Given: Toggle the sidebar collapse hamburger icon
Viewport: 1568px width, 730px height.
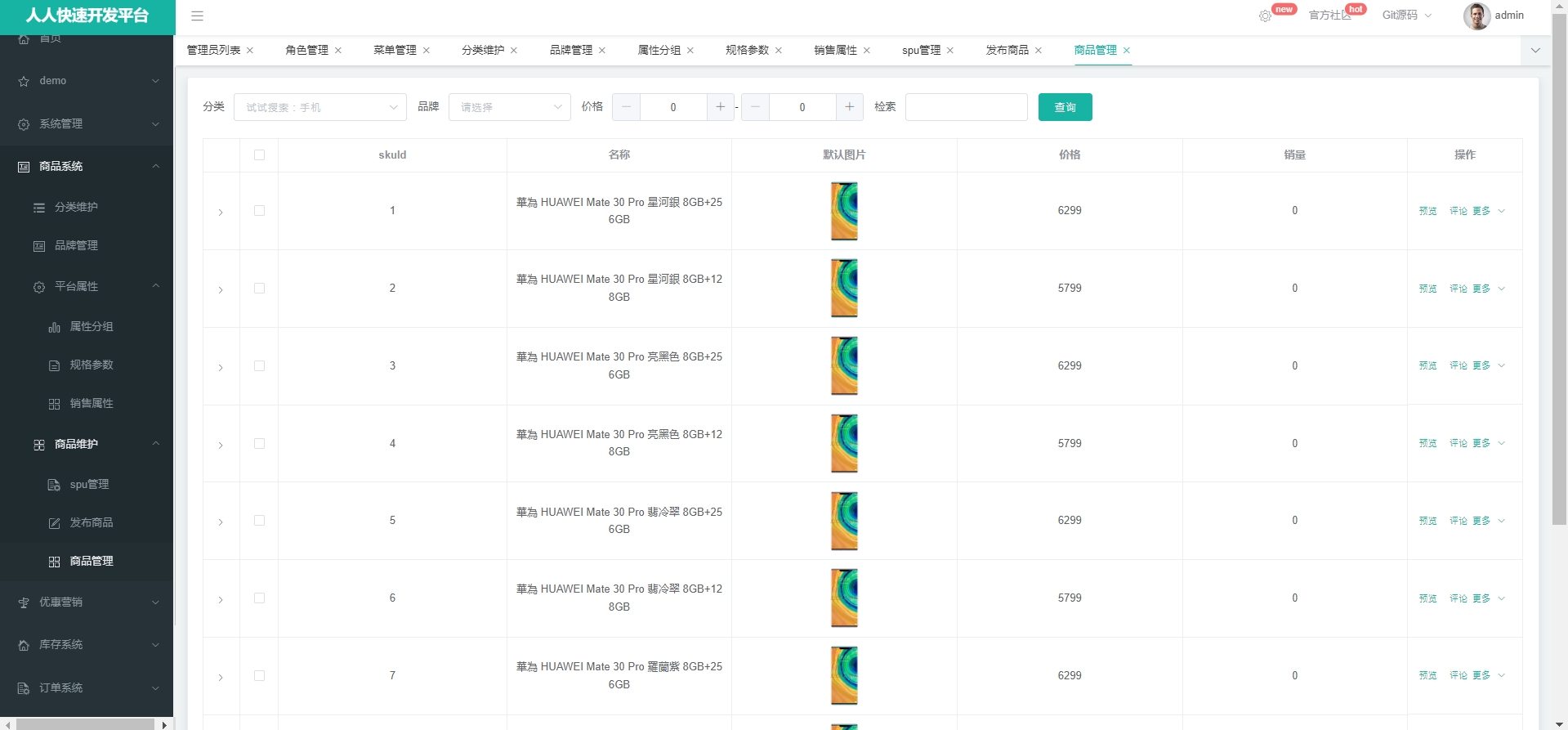Looking at the screenshot, I should [x=197, y=16].
